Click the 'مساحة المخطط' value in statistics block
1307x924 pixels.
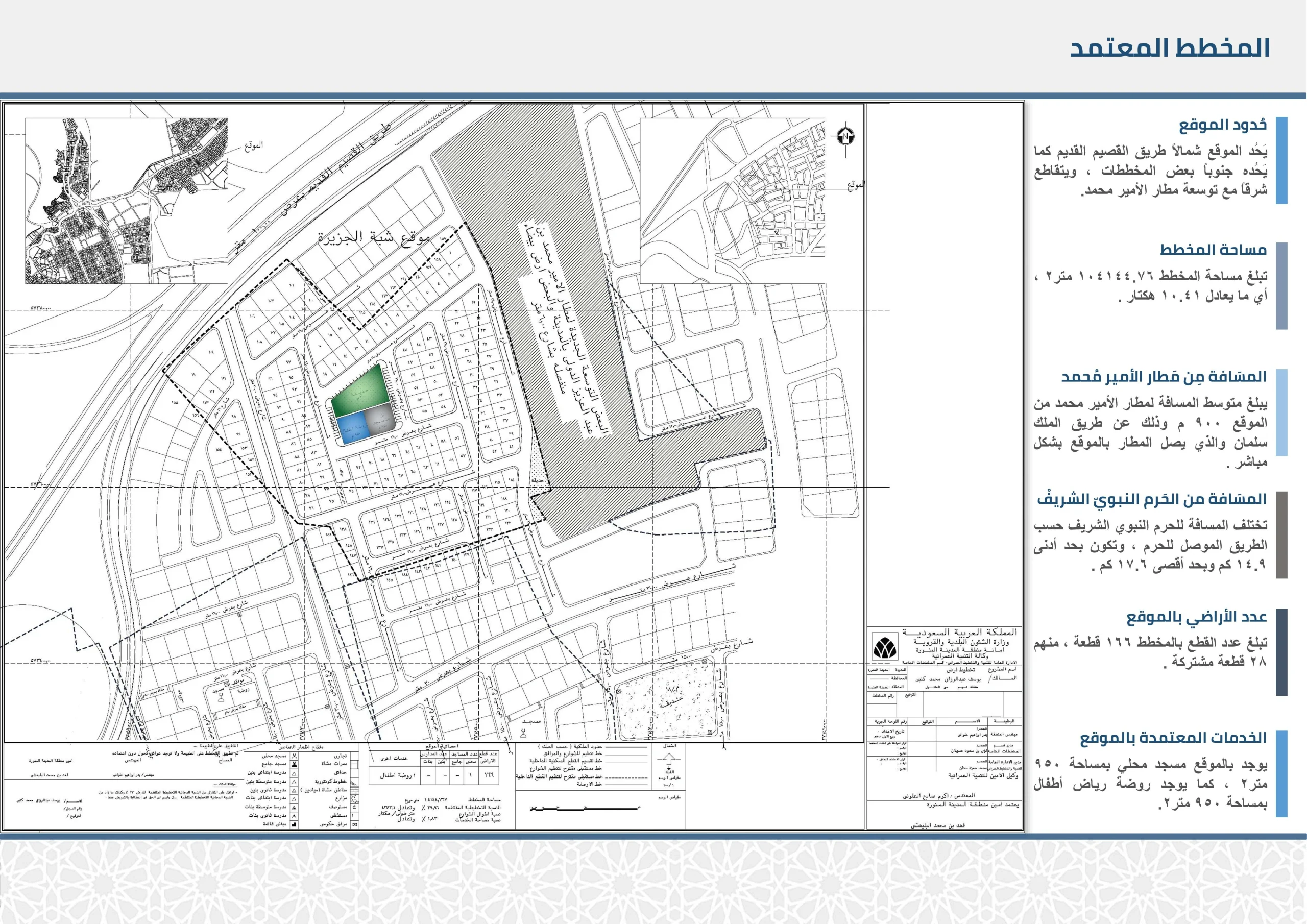click(x=436, y=800)
